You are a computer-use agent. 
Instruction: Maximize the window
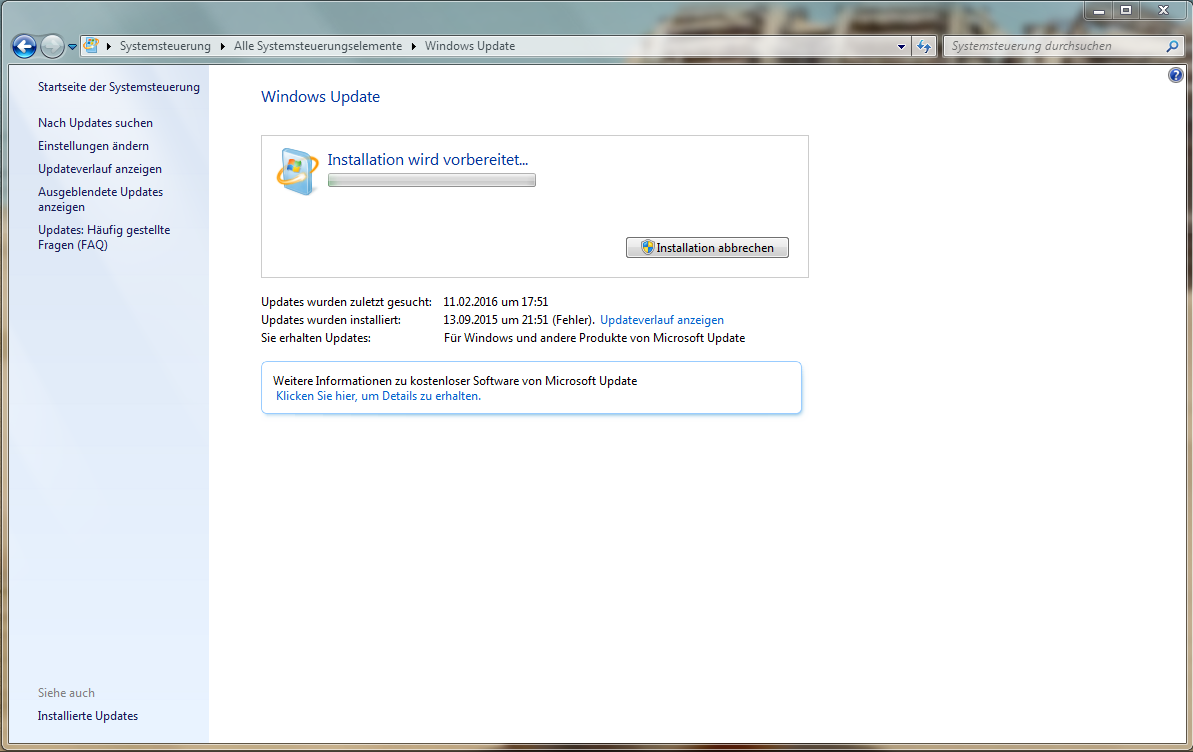[1126, 10]
